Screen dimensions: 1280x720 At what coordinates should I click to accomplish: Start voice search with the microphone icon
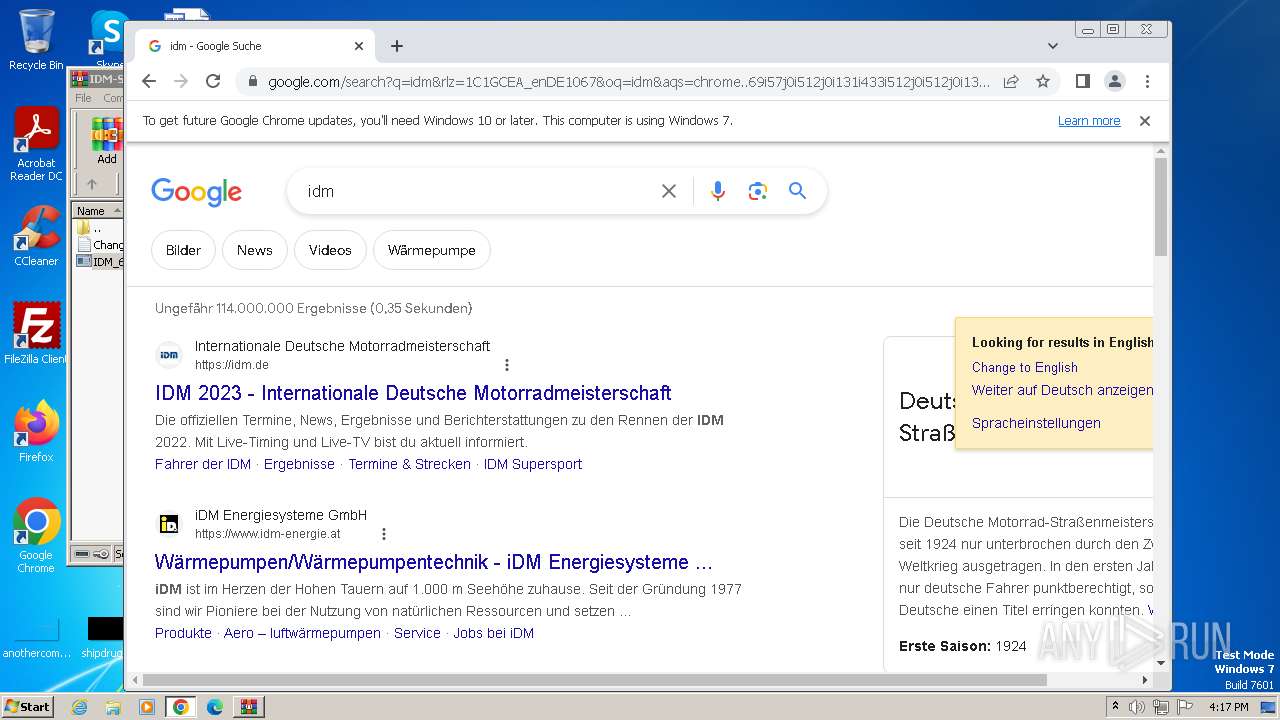[x=718, y=191]
